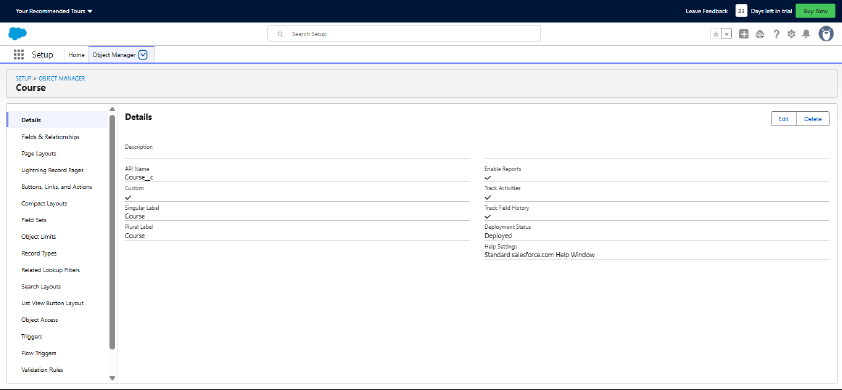The image size is (842, 390).
Task: Open the user profile avatar
Action: click(x=826, y=33)
